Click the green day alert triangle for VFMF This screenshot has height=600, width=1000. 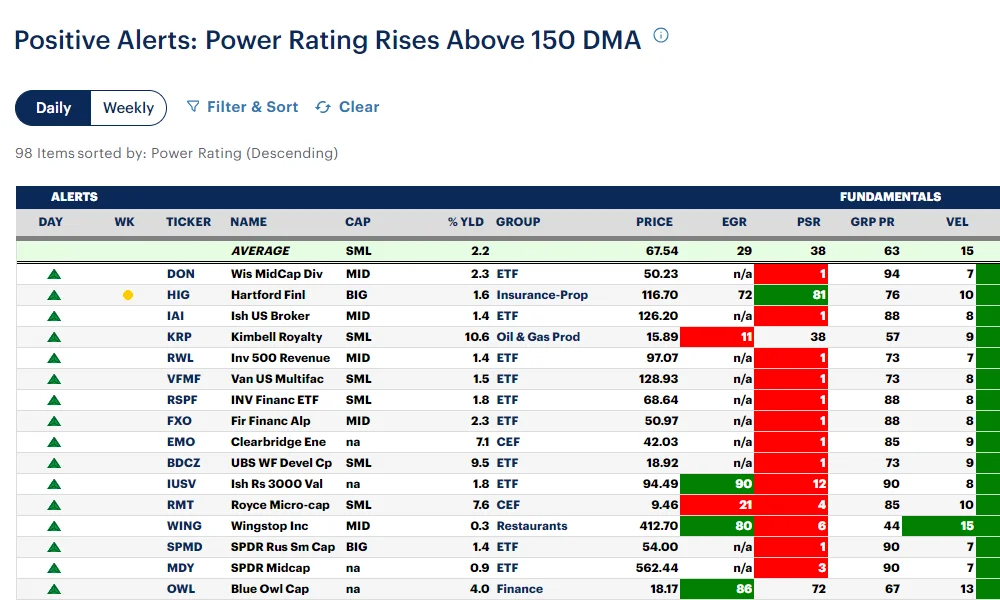pos(54,379)
